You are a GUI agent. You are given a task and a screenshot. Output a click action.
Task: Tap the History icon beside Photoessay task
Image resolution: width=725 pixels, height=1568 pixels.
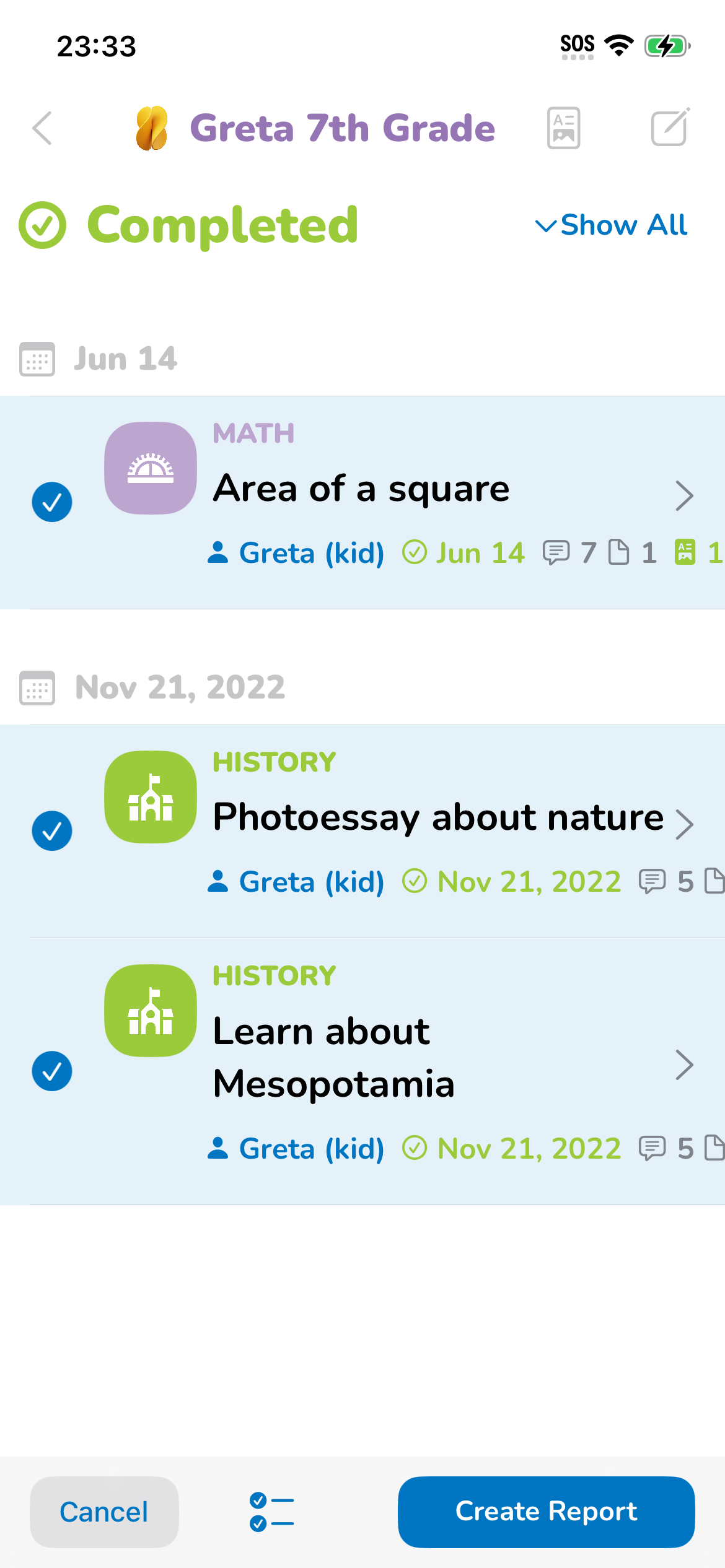[x=151, y=797]
